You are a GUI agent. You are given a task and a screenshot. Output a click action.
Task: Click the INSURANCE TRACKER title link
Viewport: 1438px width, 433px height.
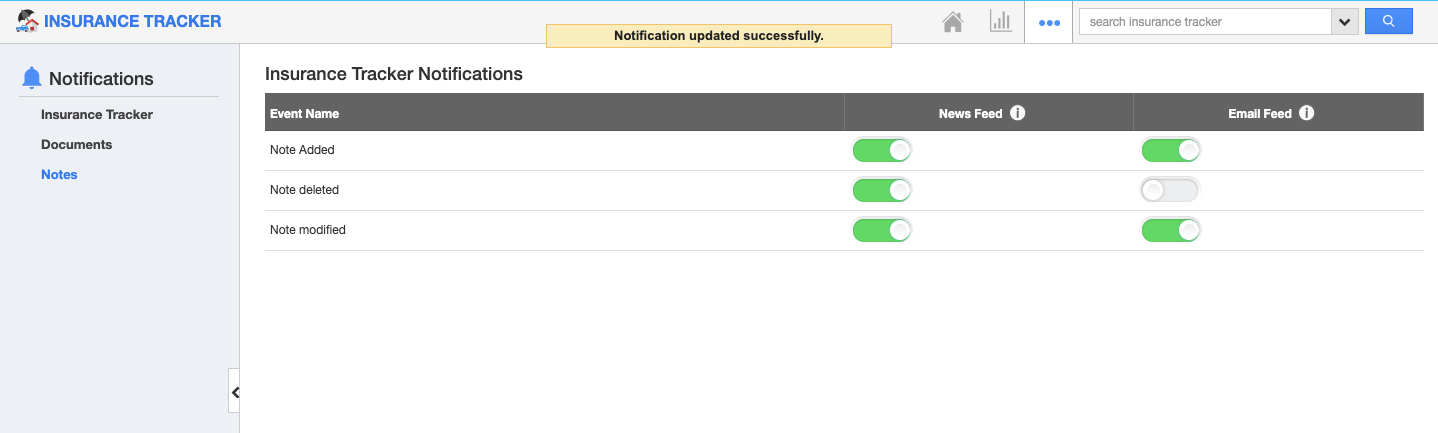(133, 21)
